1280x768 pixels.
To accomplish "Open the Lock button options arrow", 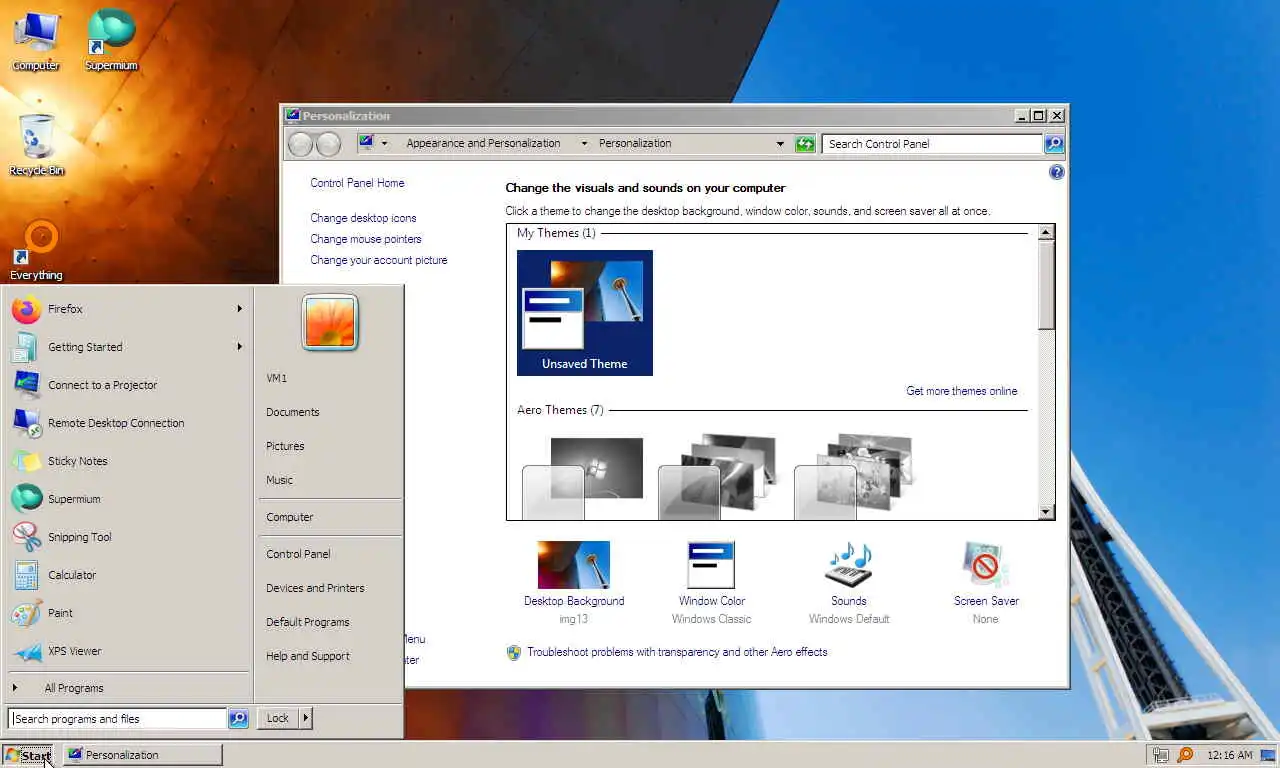I will pyautogui.click(x=305, y=718).
